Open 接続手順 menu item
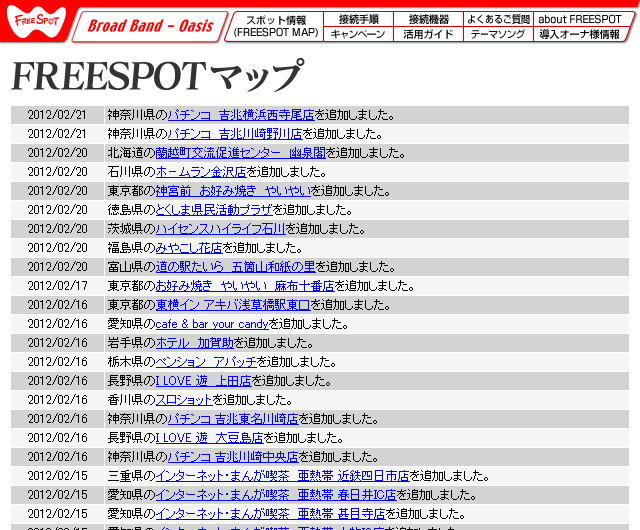 point(358,19)
